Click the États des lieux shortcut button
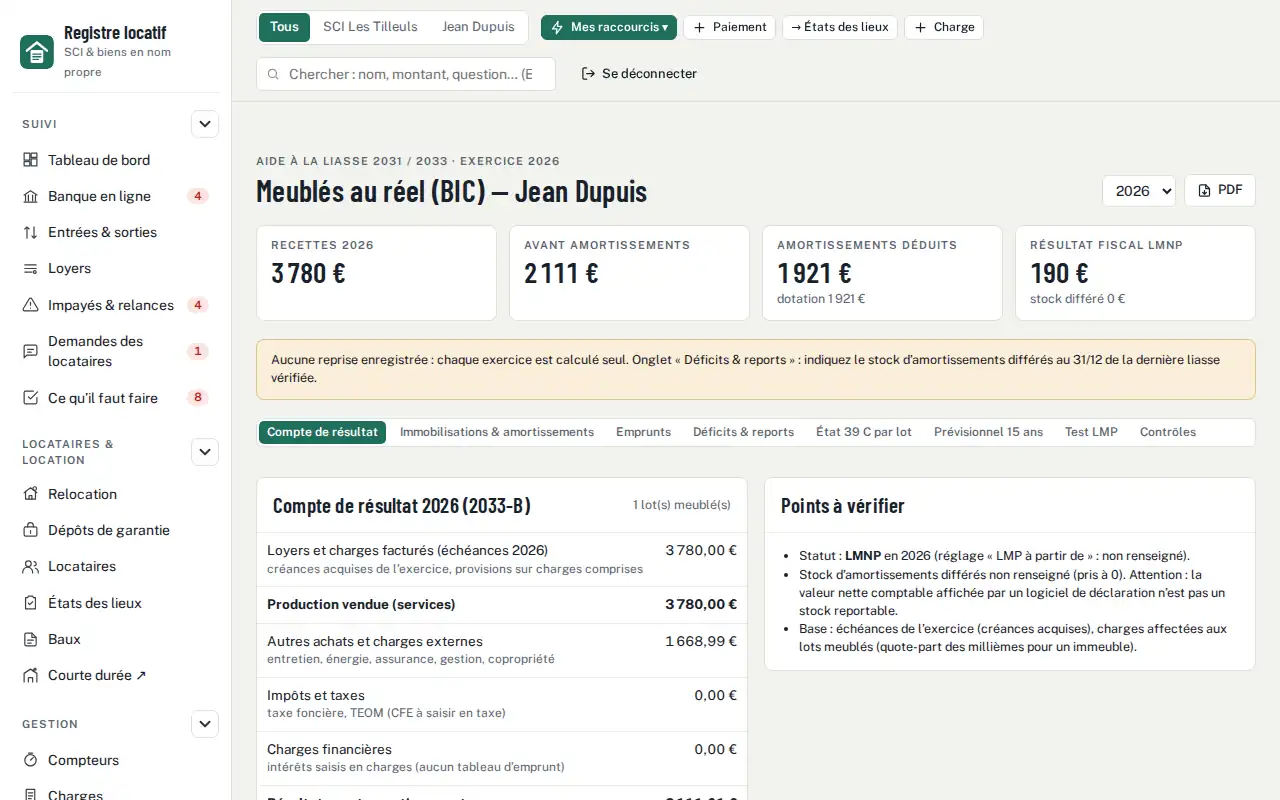 [x=840, y=27]
